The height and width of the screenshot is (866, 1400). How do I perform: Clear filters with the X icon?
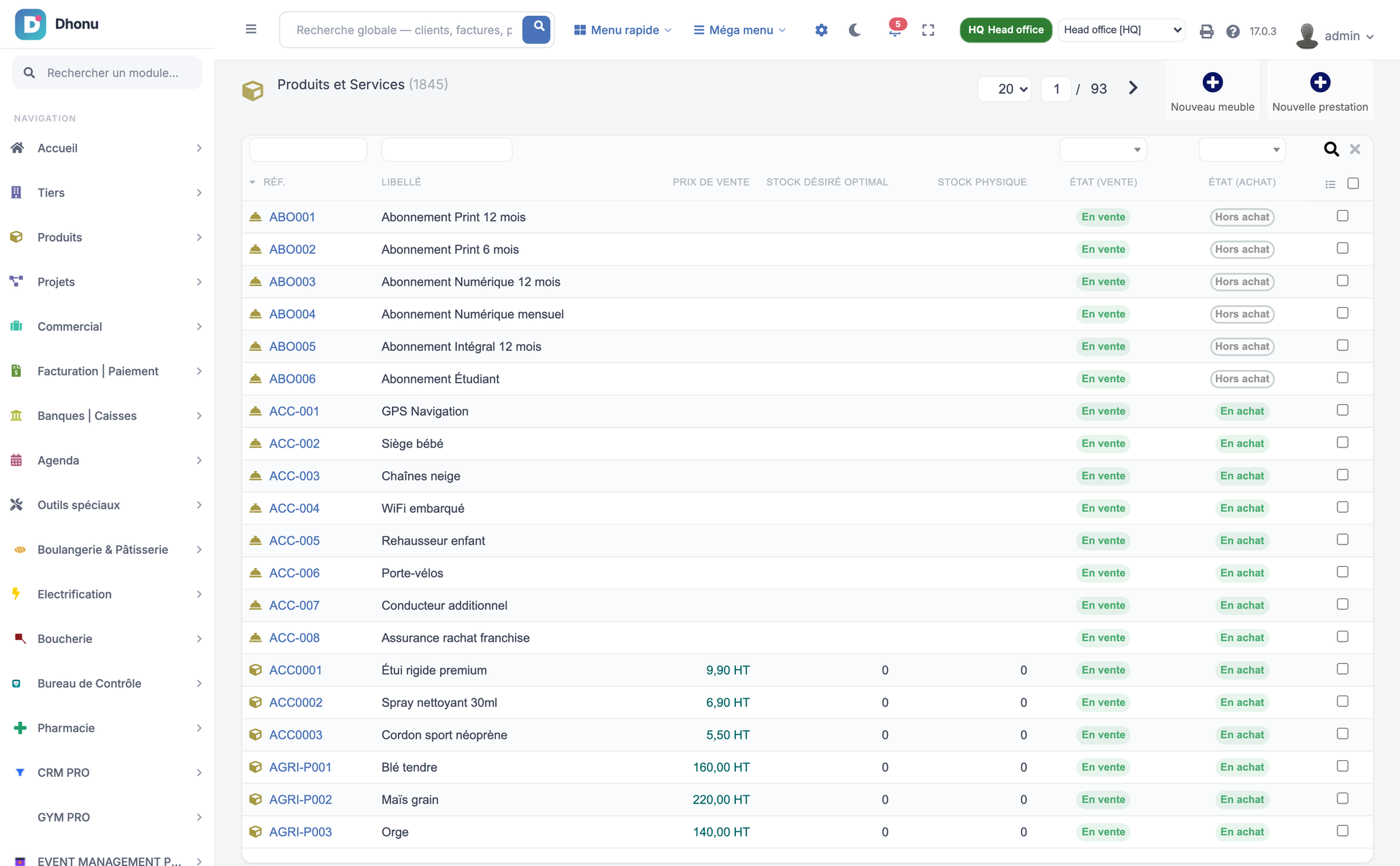point(1355,149)
